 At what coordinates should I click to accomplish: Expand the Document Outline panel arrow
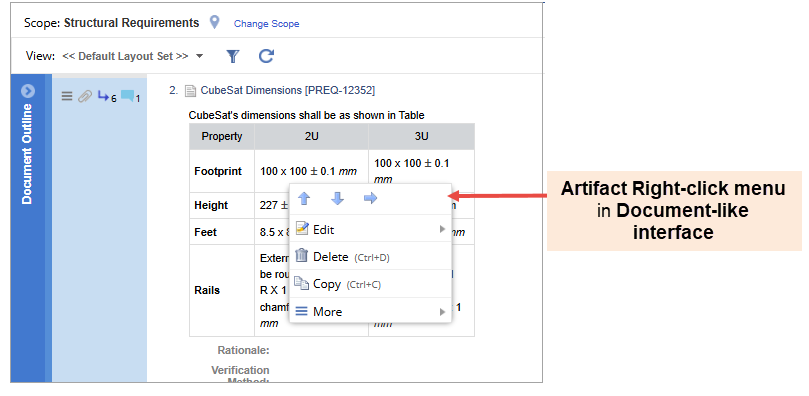tap(27, 91)
